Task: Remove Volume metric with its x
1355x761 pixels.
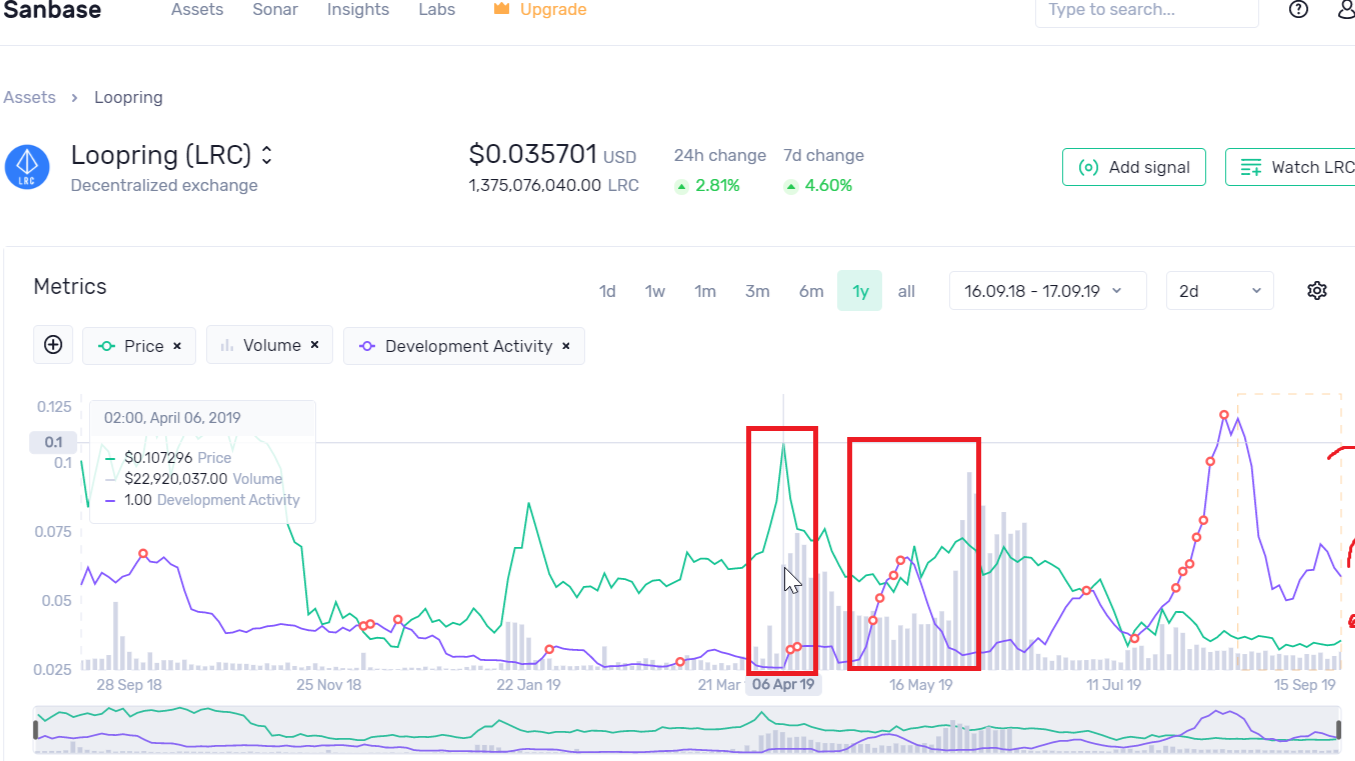Action: pyautogui.click(x=314, y=345)
